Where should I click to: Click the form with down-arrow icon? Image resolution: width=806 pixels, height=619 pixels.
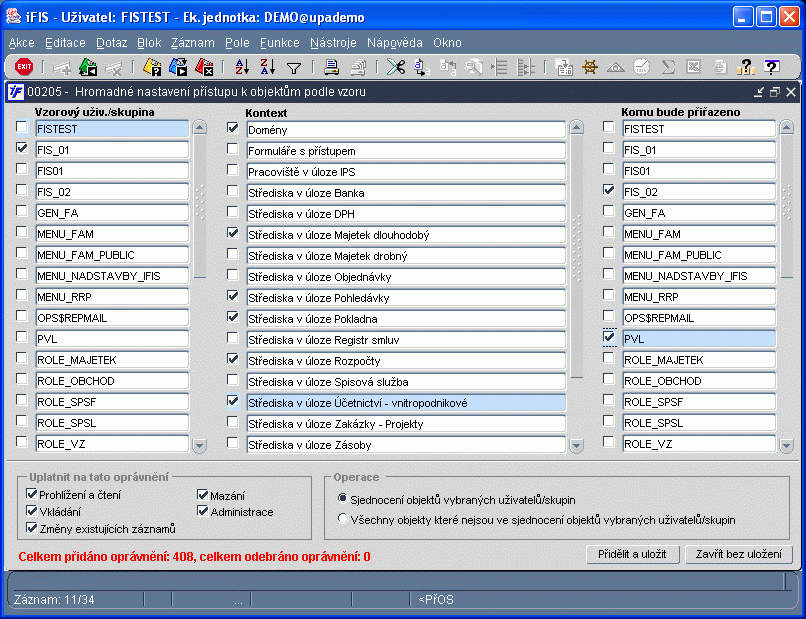coord(564,67)
